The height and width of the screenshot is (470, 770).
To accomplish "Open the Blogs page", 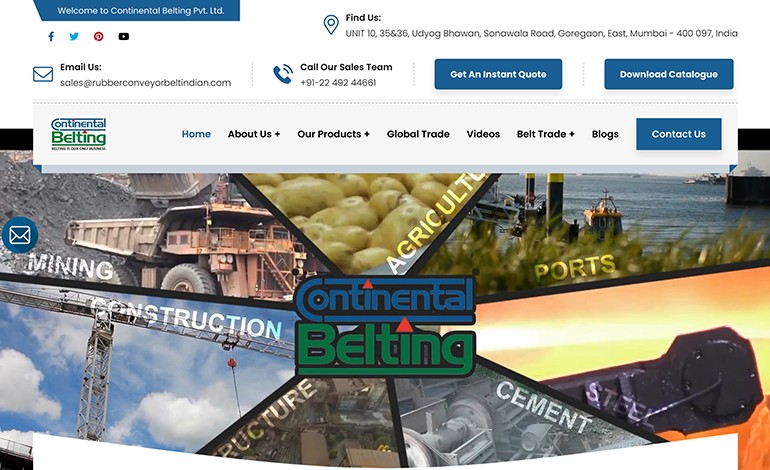I will click(605, 134).
